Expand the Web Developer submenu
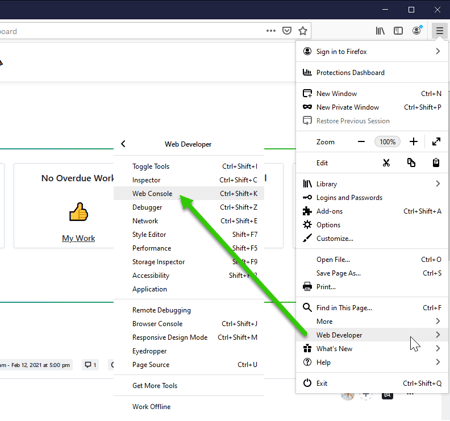The height and width of the screenshot is (421, 450). [x=372, y=335]
